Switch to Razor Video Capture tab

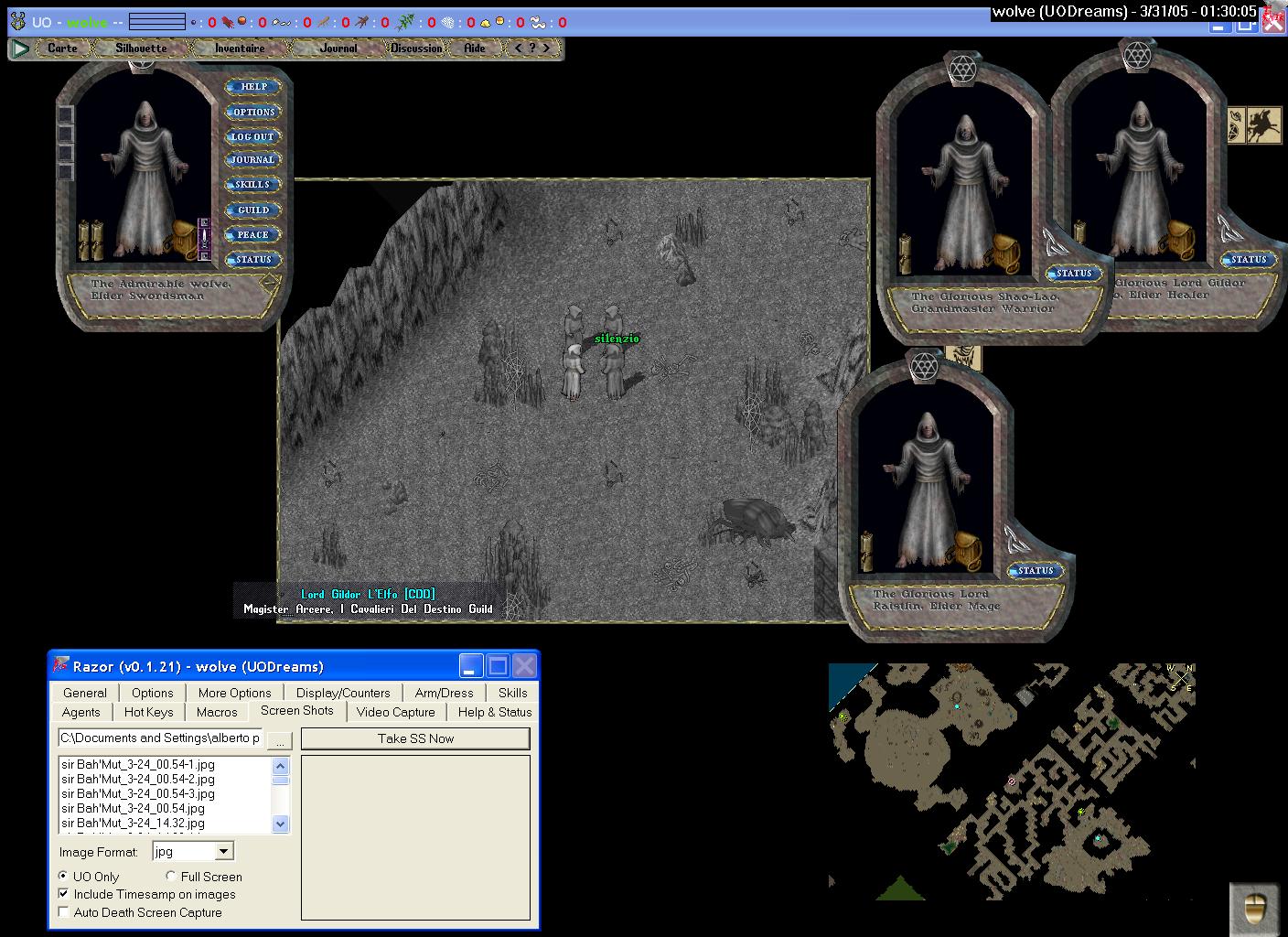[396, 712]
